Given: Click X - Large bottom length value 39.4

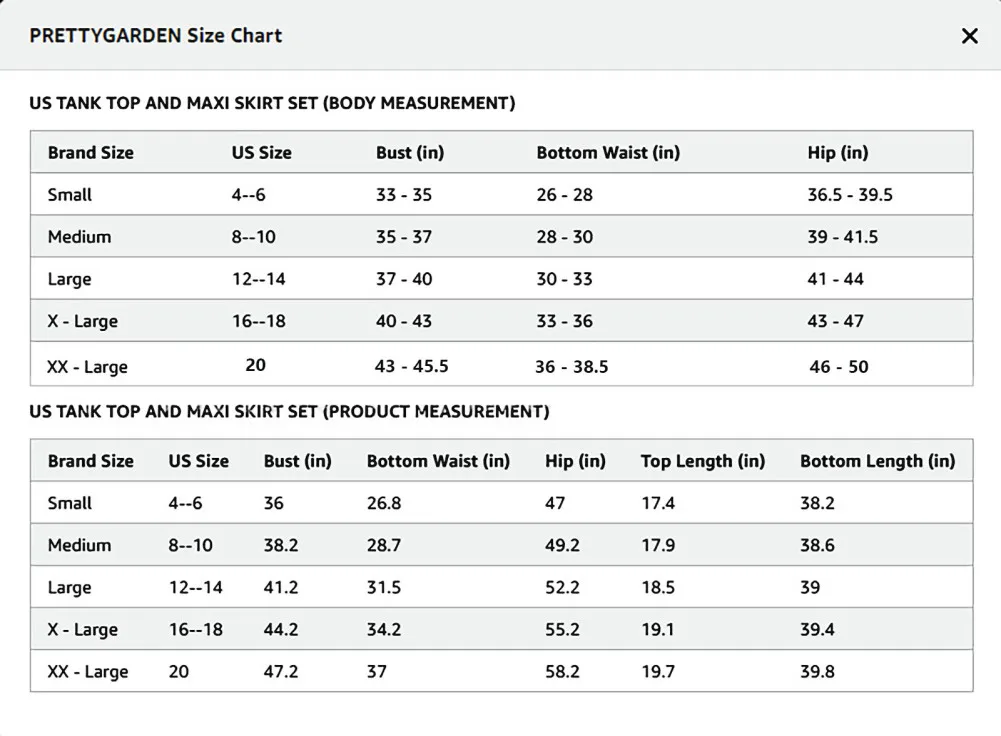Looking at the screenshot, I should coord(818,629).
